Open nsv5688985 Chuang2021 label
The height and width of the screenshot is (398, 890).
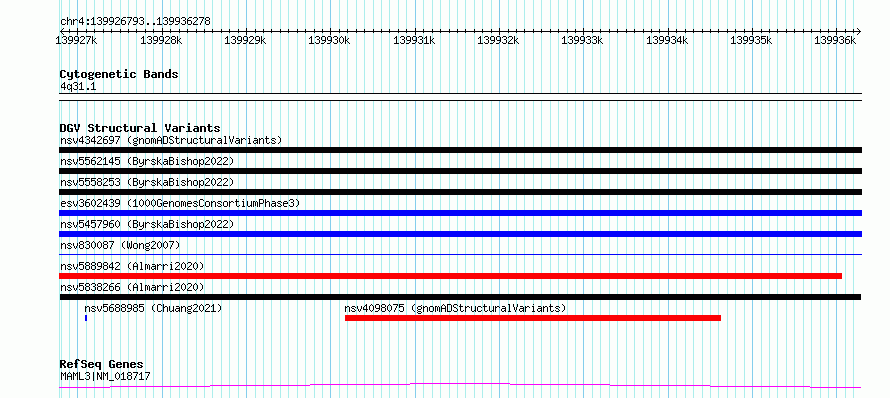153,308
